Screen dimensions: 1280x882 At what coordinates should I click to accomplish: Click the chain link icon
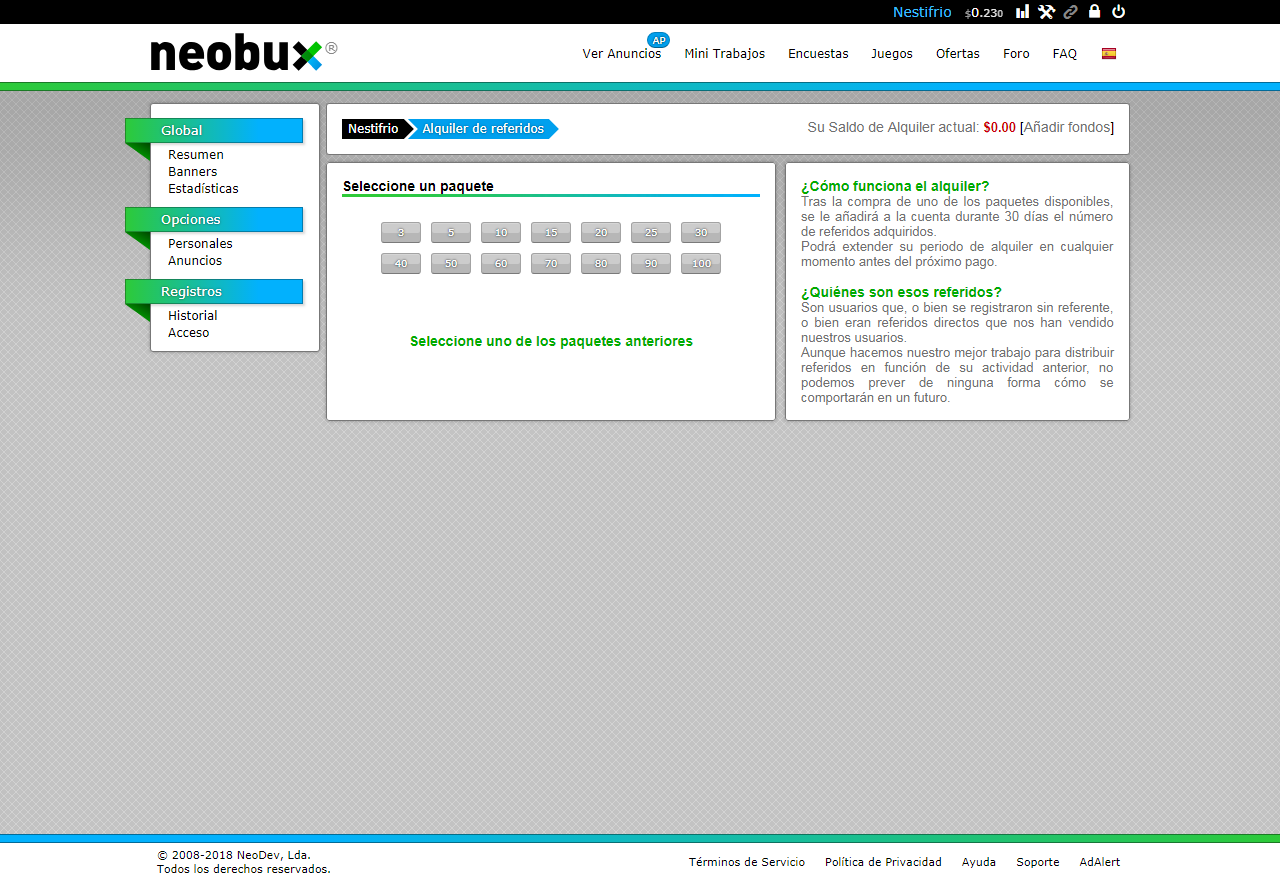(x=1071, y=12)
